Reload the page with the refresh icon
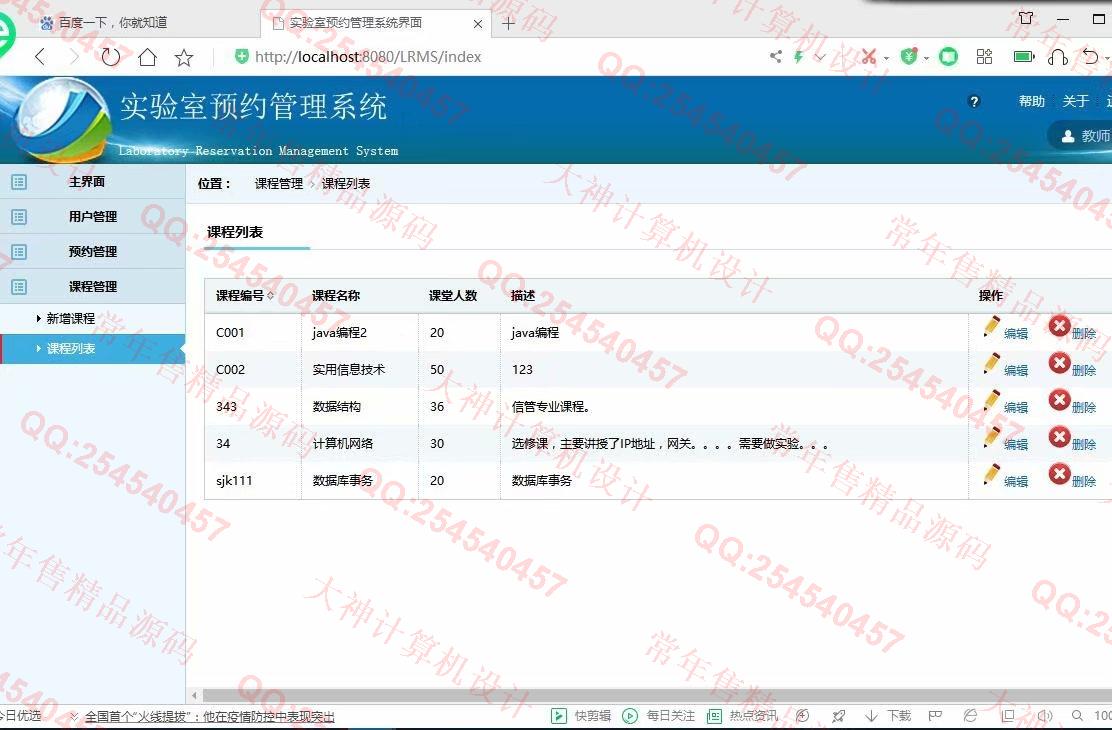The image size is (1112, 730). [x=111, y=57]
